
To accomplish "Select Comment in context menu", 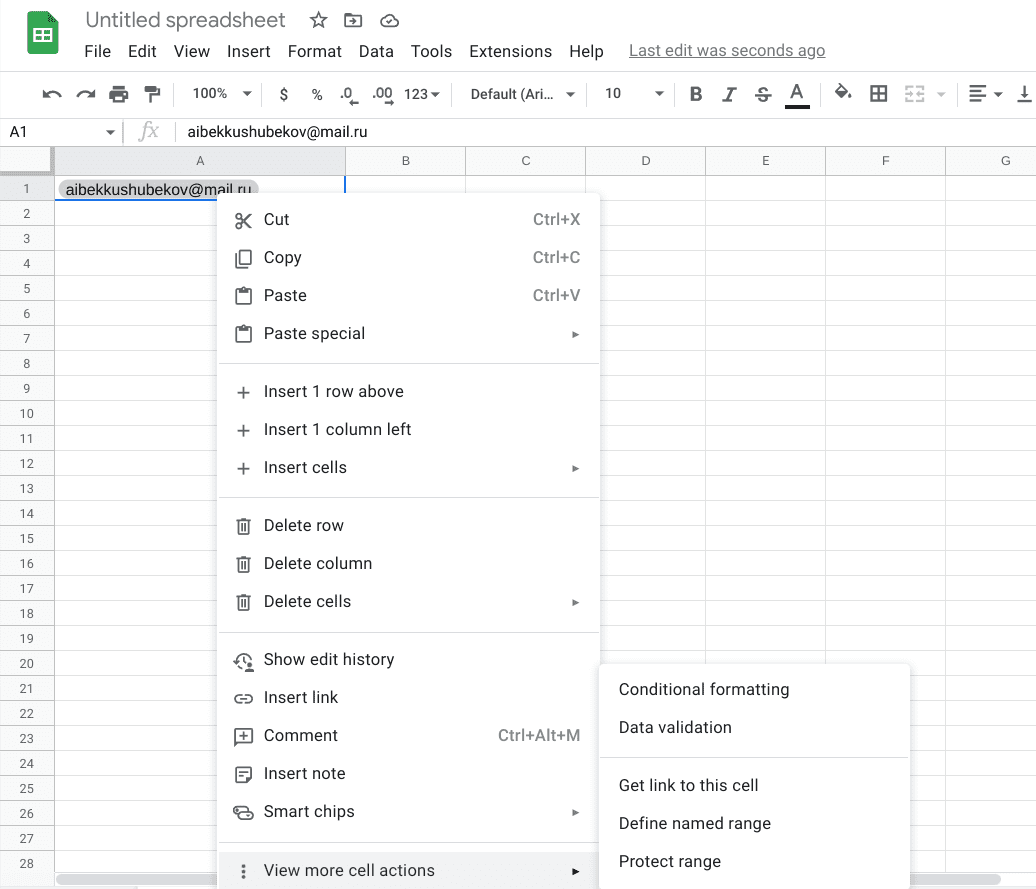I will click(x=408, y=736).
